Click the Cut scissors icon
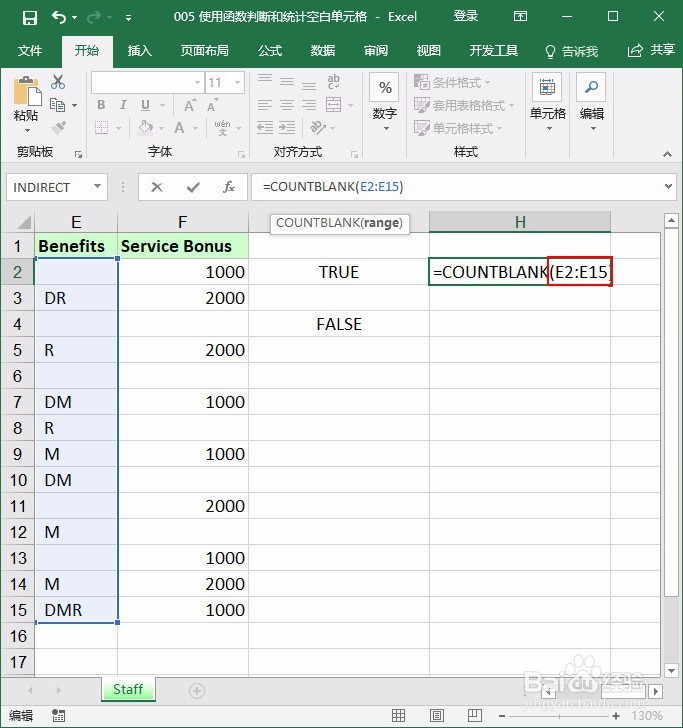Image resolution: width=683 pixels, height=728 pixels. [58, 82]
